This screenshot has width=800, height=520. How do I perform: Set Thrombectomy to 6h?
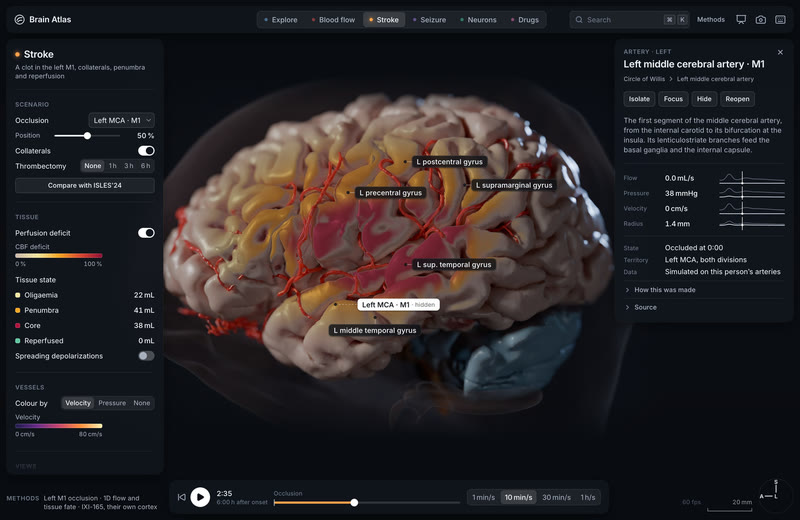[x=145, y=166]
